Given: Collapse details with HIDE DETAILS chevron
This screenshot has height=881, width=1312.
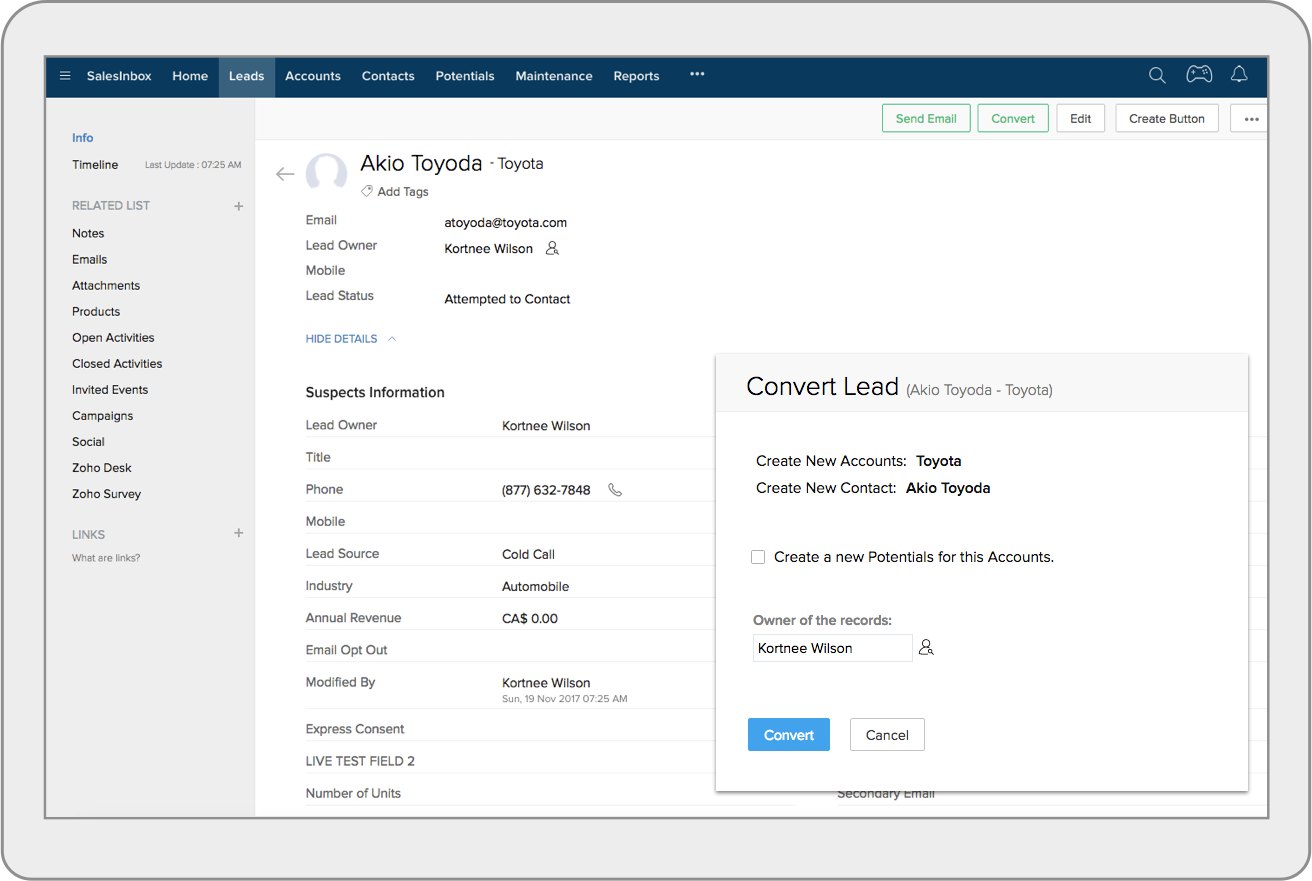Looking at the screenshot, I should click(x=392, y=339).
